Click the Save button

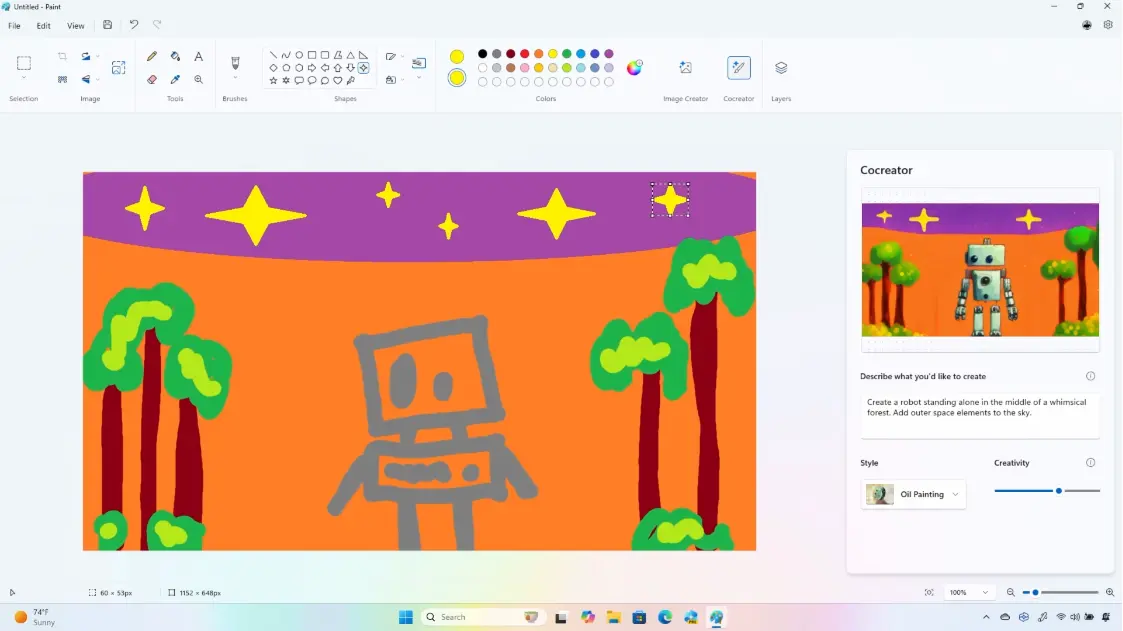pos(108,25)
